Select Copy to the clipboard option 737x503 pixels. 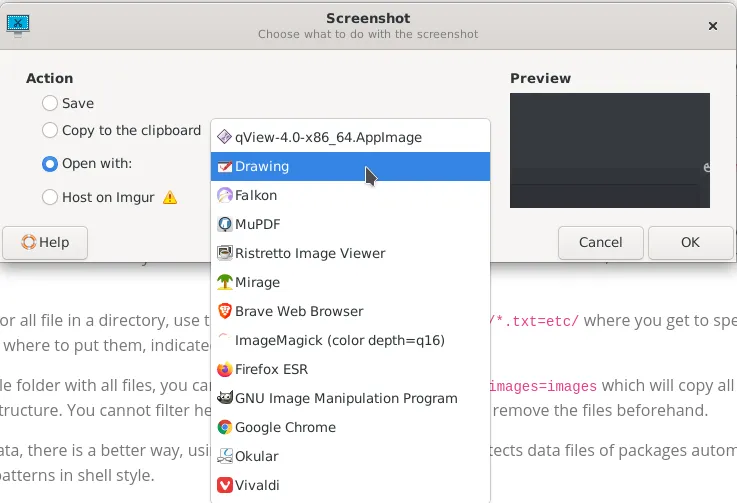tap(50, 130)
